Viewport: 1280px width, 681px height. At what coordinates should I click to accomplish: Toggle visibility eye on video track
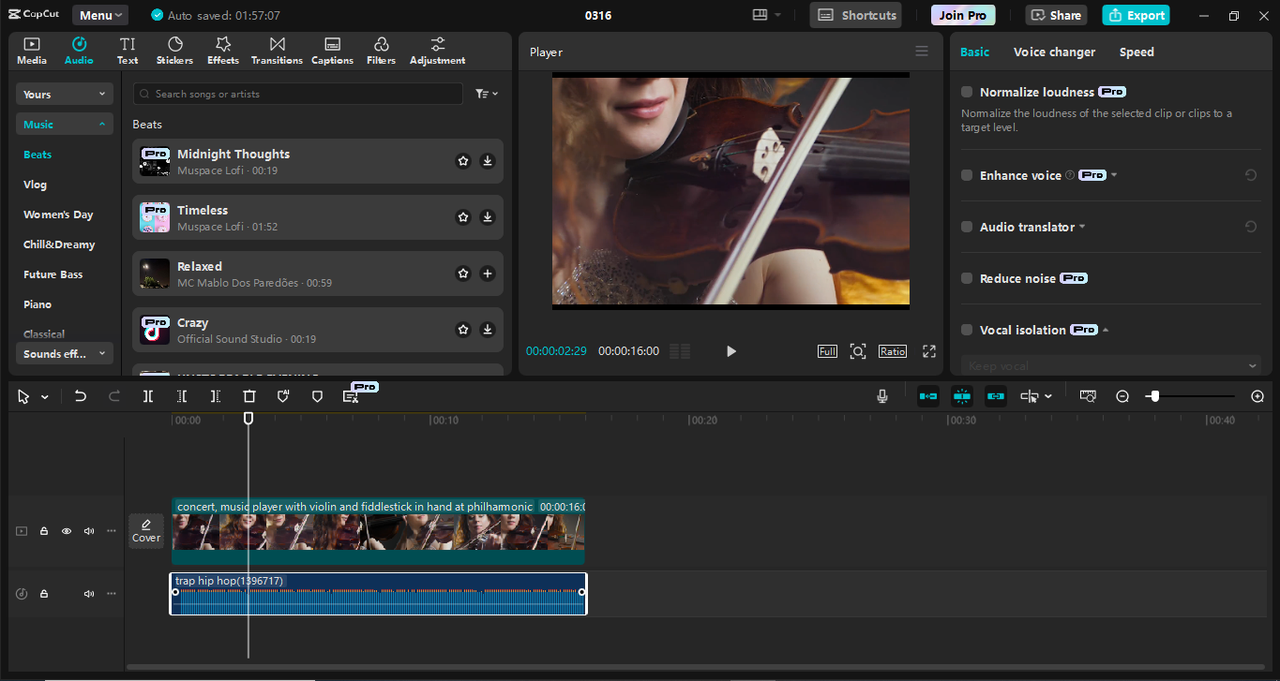(x=66, y=532)
